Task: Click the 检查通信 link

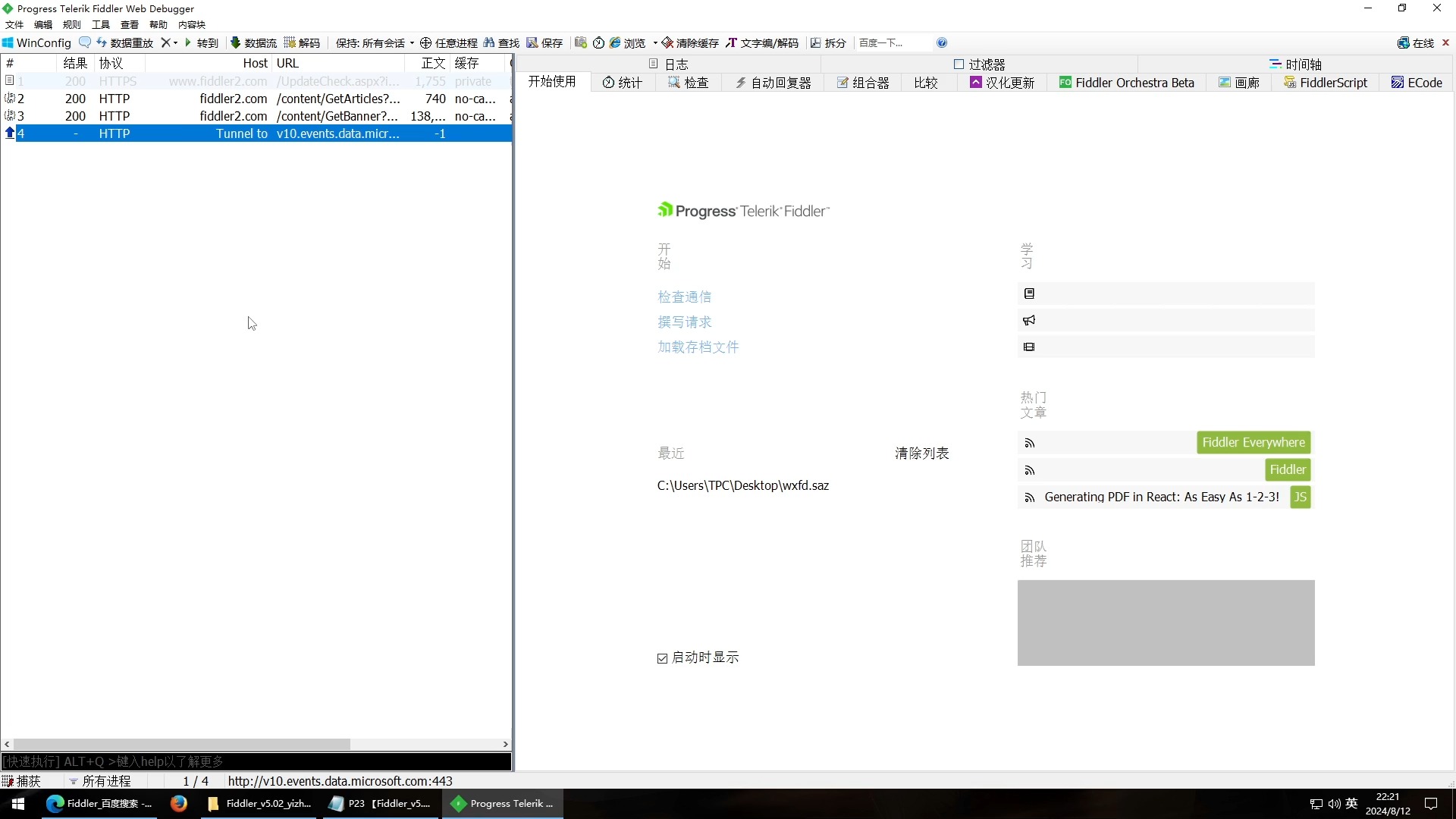Action: click(684, 297)
